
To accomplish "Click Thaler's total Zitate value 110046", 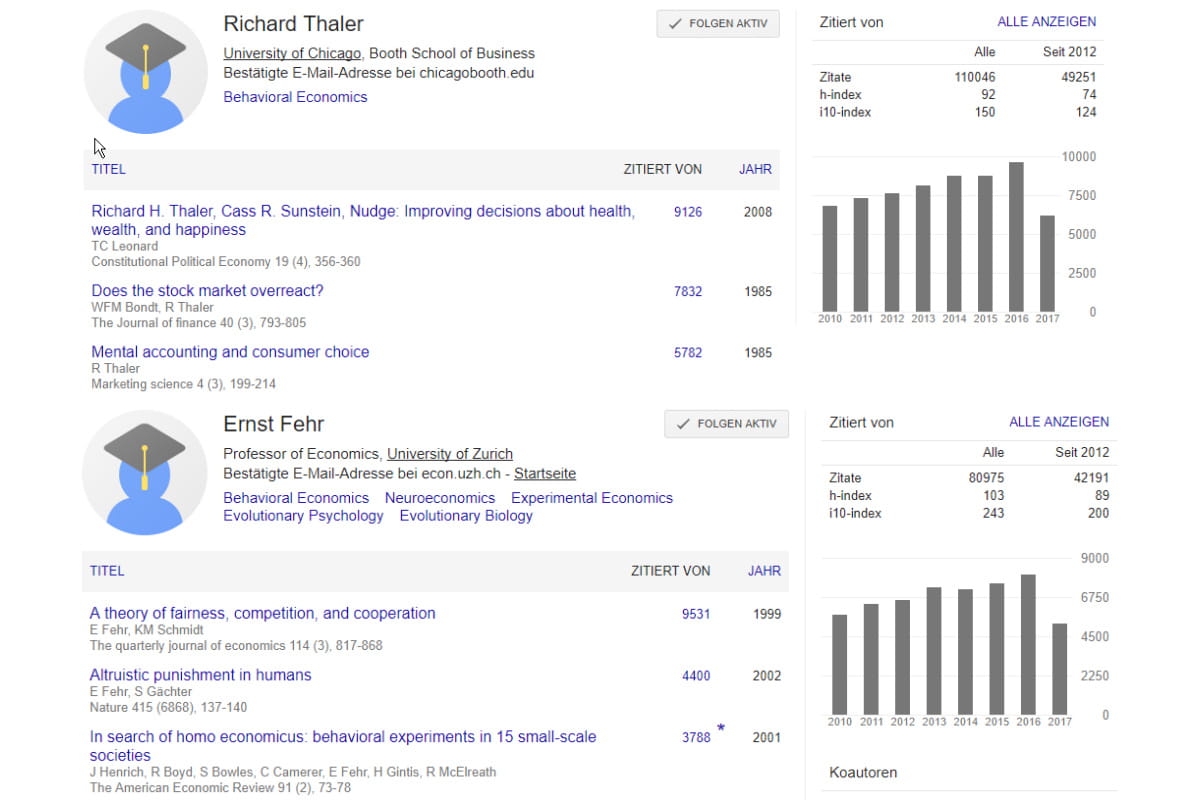I will point(975,77).
